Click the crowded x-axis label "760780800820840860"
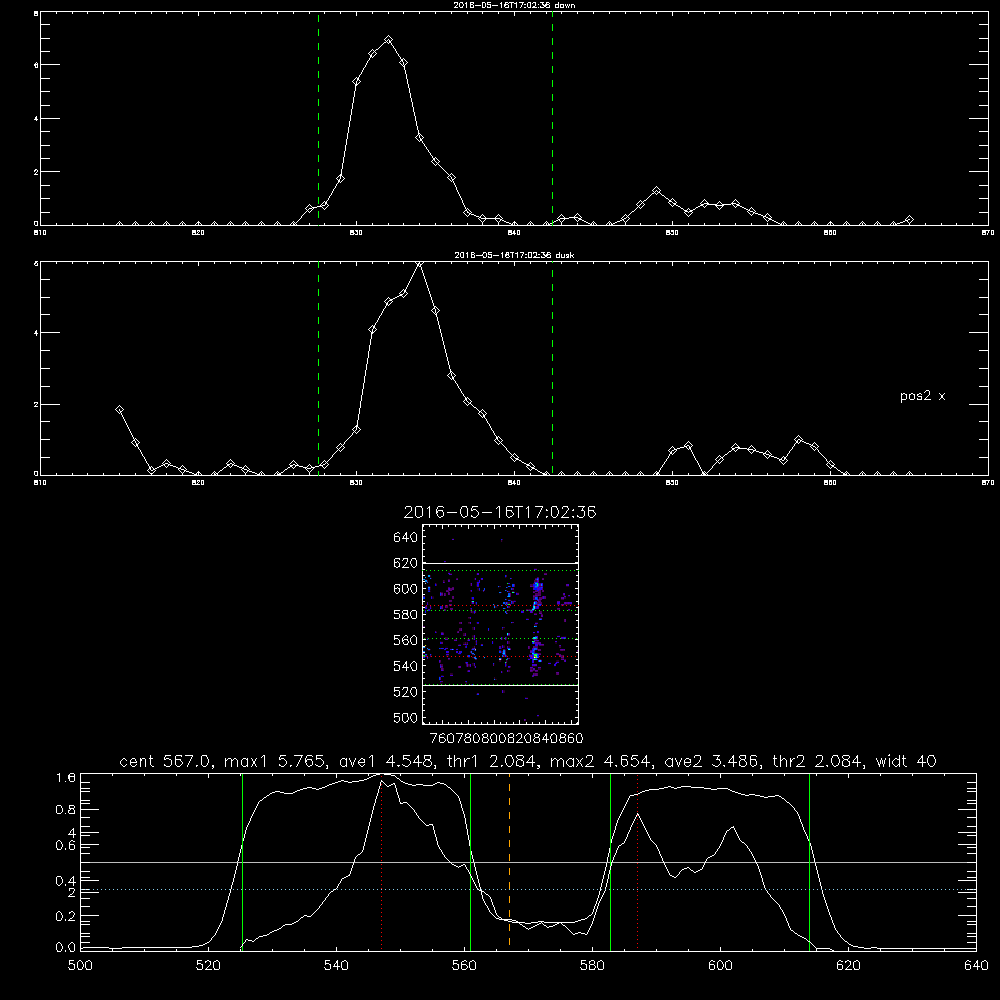Screen dimensions: 1000x1000 click(506, 738)
